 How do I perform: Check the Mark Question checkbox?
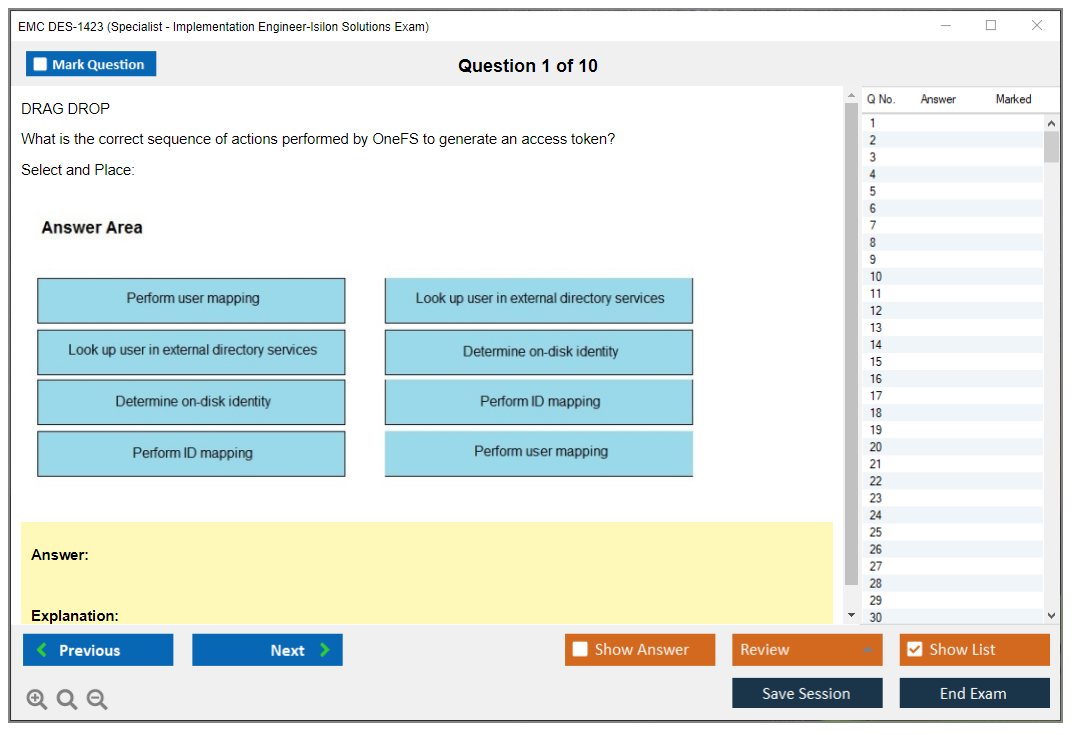click(x=40, y=65)
